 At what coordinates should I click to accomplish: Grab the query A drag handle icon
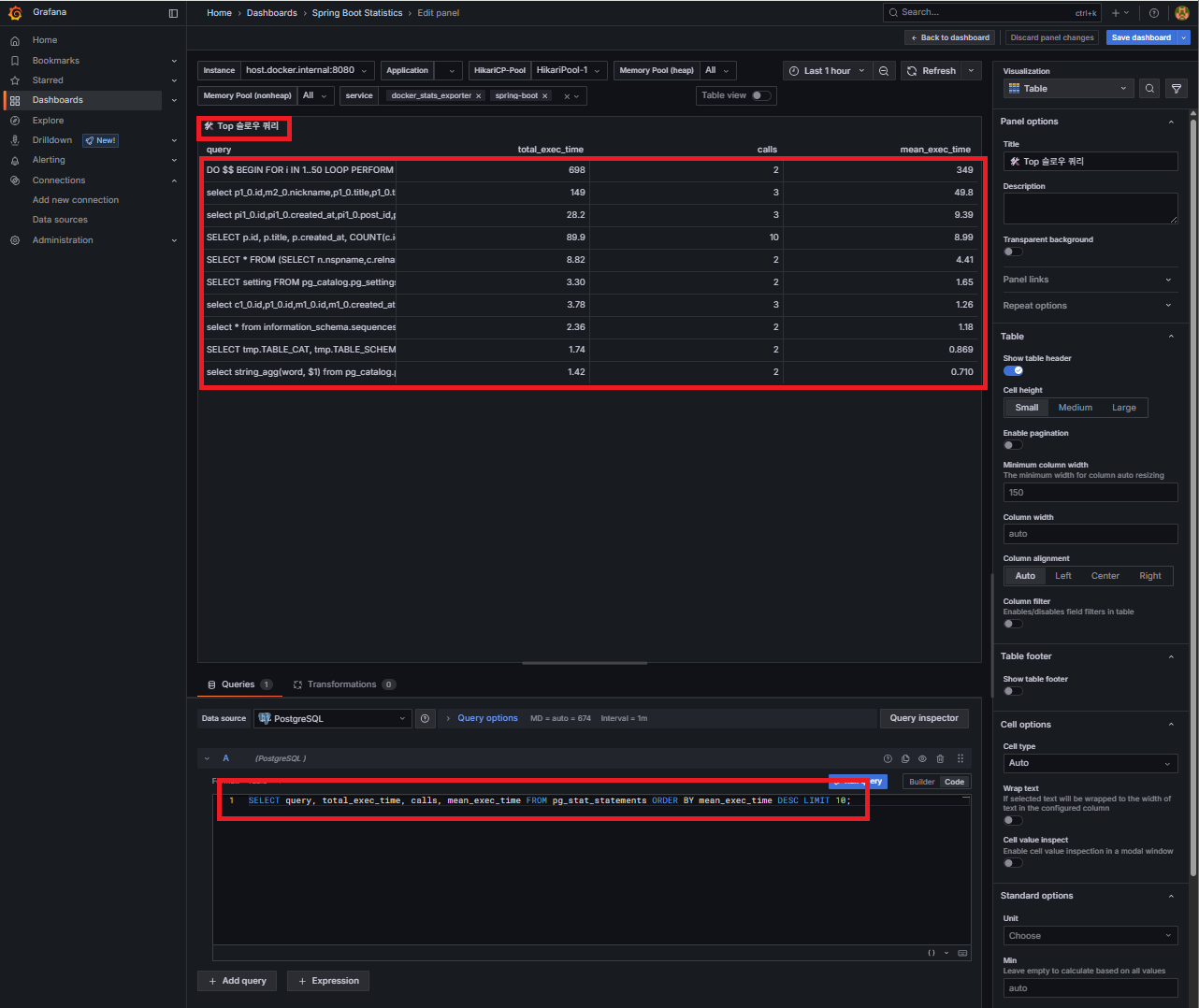(961, 758)
